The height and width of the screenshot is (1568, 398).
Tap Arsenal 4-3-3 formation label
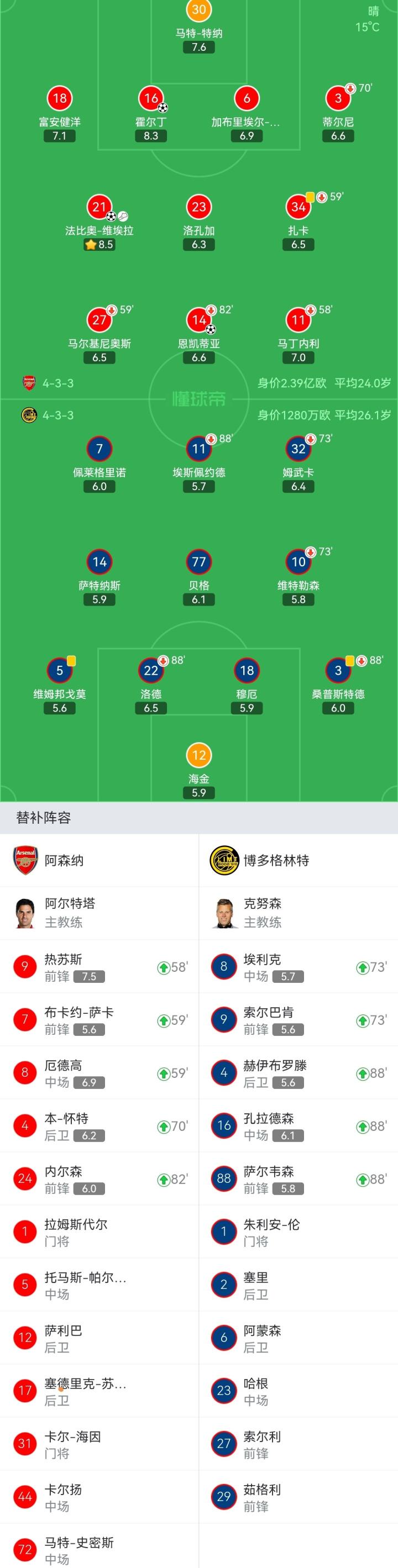coord(58,383)
